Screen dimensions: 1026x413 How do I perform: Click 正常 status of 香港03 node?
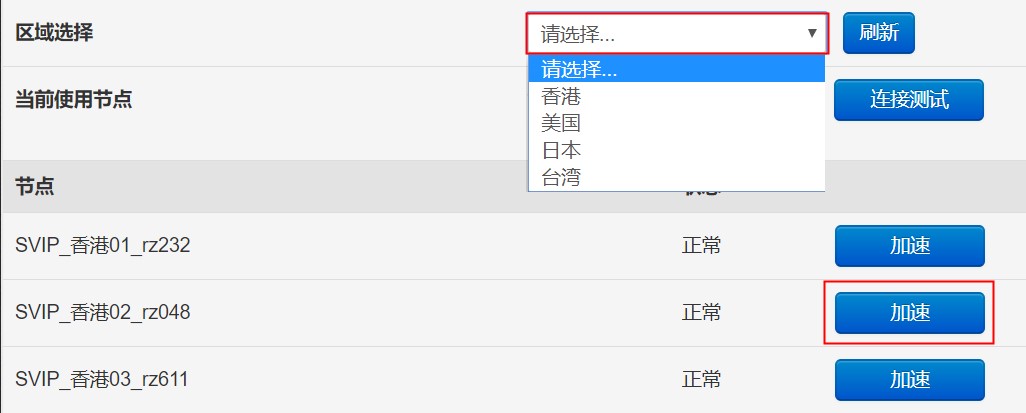tap(701, 380)
